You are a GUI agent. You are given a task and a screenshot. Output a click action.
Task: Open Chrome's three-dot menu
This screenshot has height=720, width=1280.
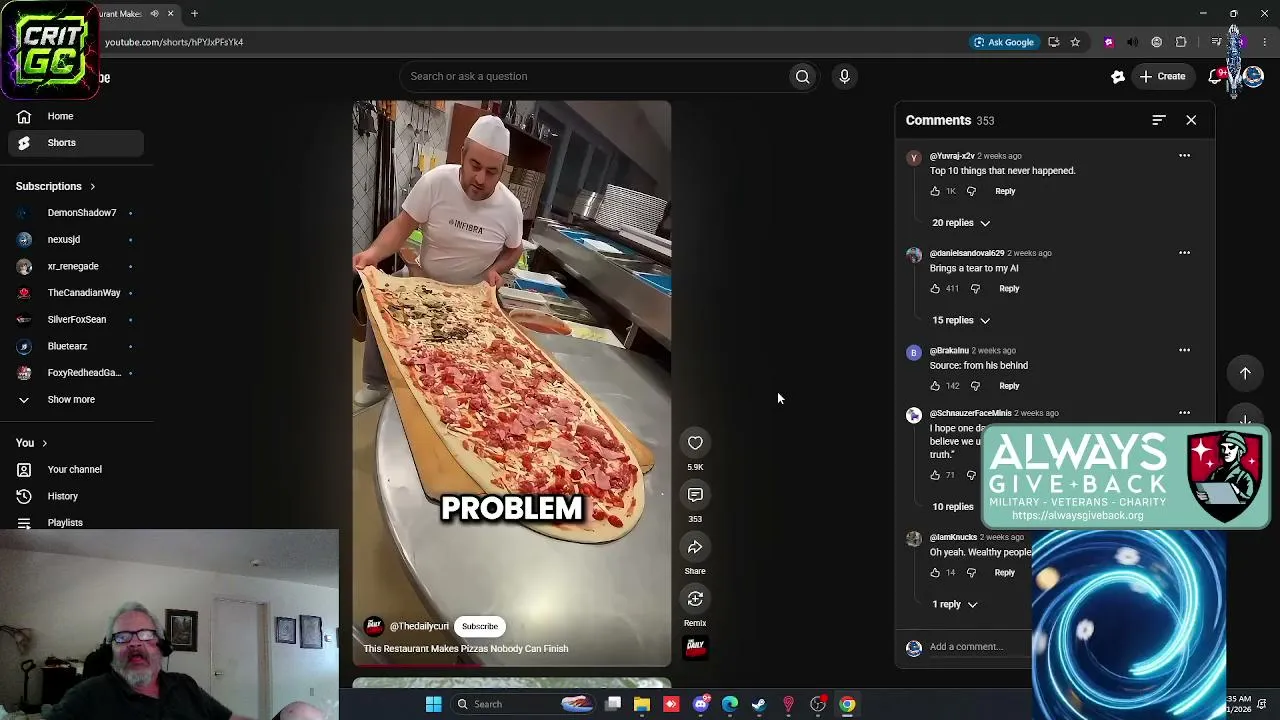coord(1265,42)
